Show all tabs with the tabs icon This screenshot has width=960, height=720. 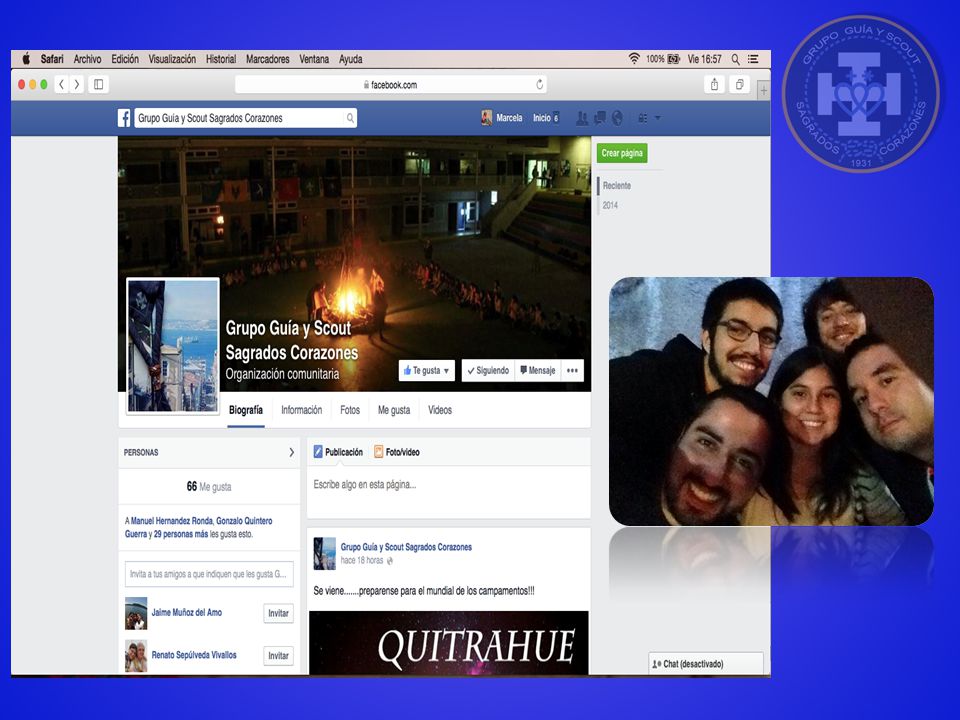coord(740,84)
